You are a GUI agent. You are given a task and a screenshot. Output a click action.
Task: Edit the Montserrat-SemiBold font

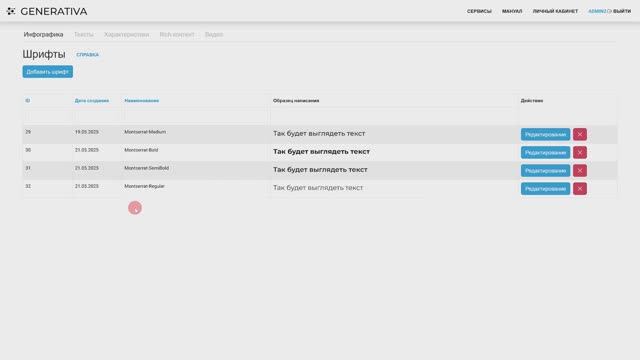pyautogui.click(x=545, y=171)
